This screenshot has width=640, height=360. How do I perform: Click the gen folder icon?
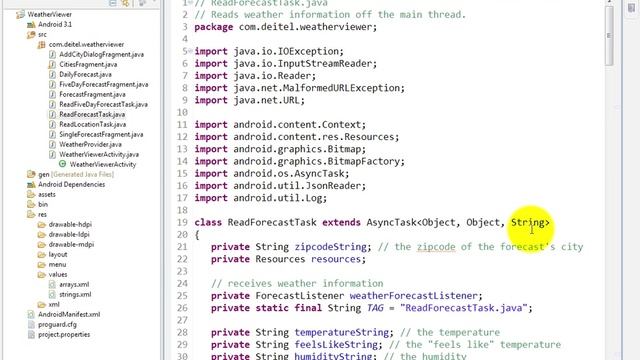point(31,174)
